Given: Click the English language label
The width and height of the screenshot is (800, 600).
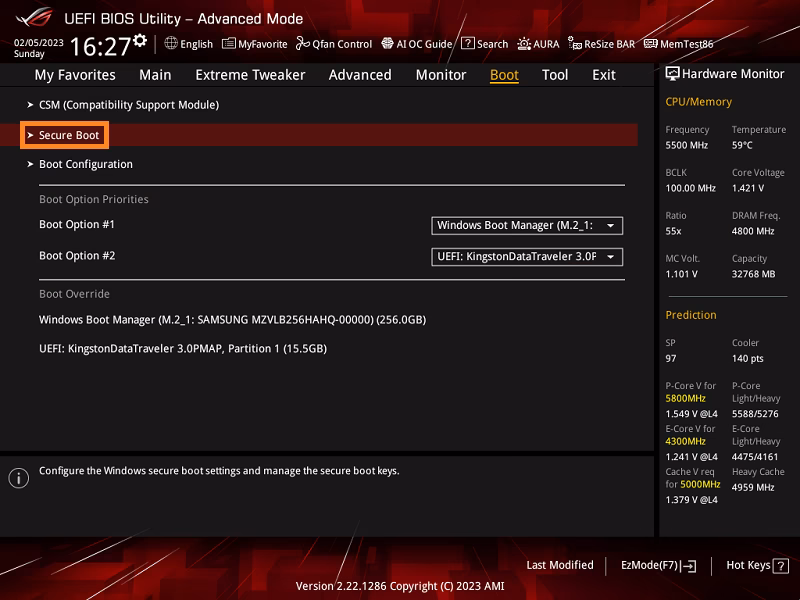Looking at the screenshot, I should pos(196,44).
